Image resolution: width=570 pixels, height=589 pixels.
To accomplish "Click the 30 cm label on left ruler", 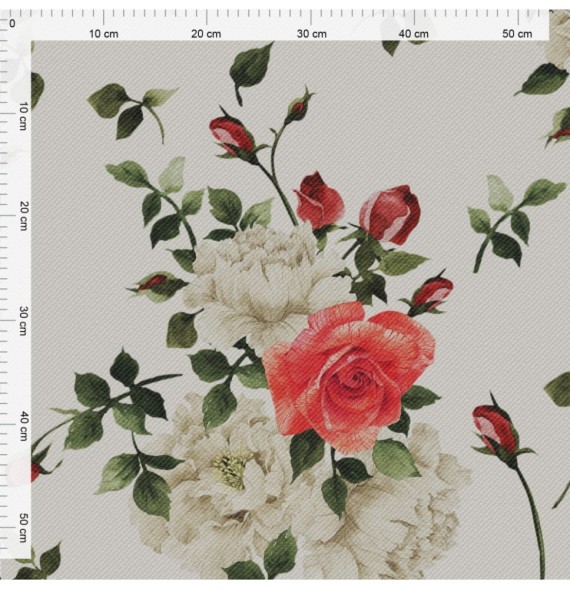I will (x=23, y=321).
